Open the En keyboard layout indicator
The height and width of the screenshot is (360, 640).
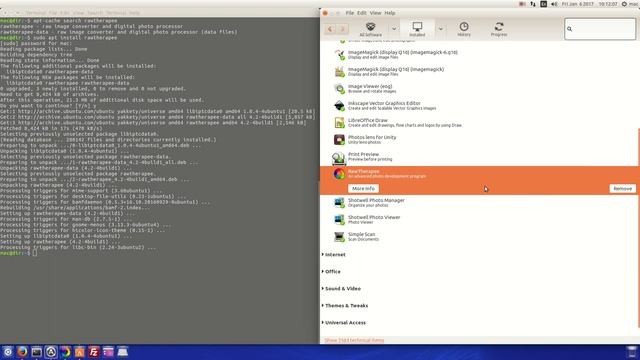pos(543,4)
